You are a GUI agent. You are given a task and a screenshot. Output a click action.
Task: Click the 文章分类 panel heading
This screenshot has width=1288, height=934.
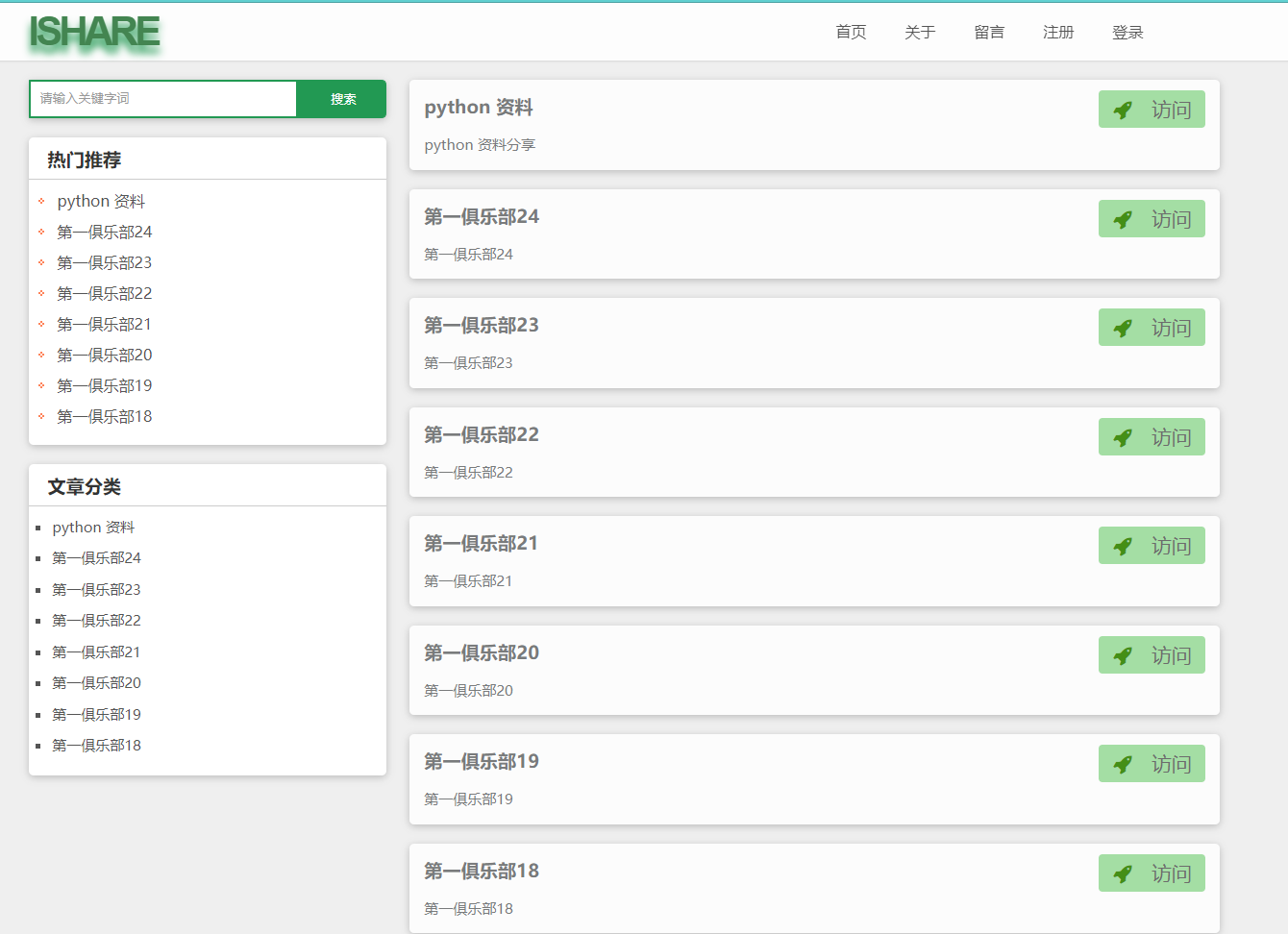tap(85, 487)
